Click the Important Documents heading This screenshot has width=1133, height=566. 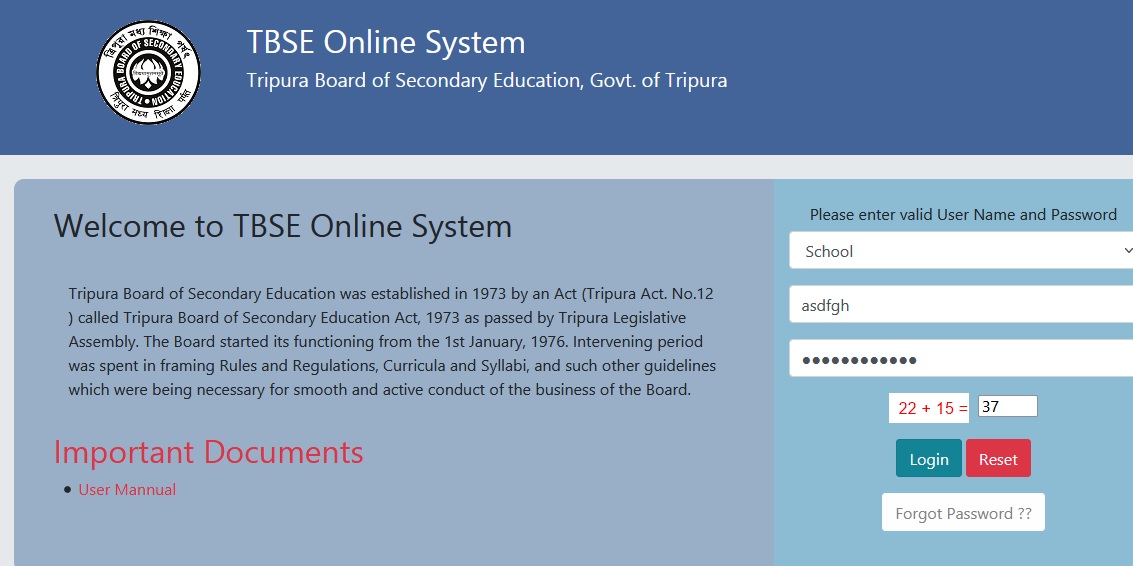tap(208, 452)
